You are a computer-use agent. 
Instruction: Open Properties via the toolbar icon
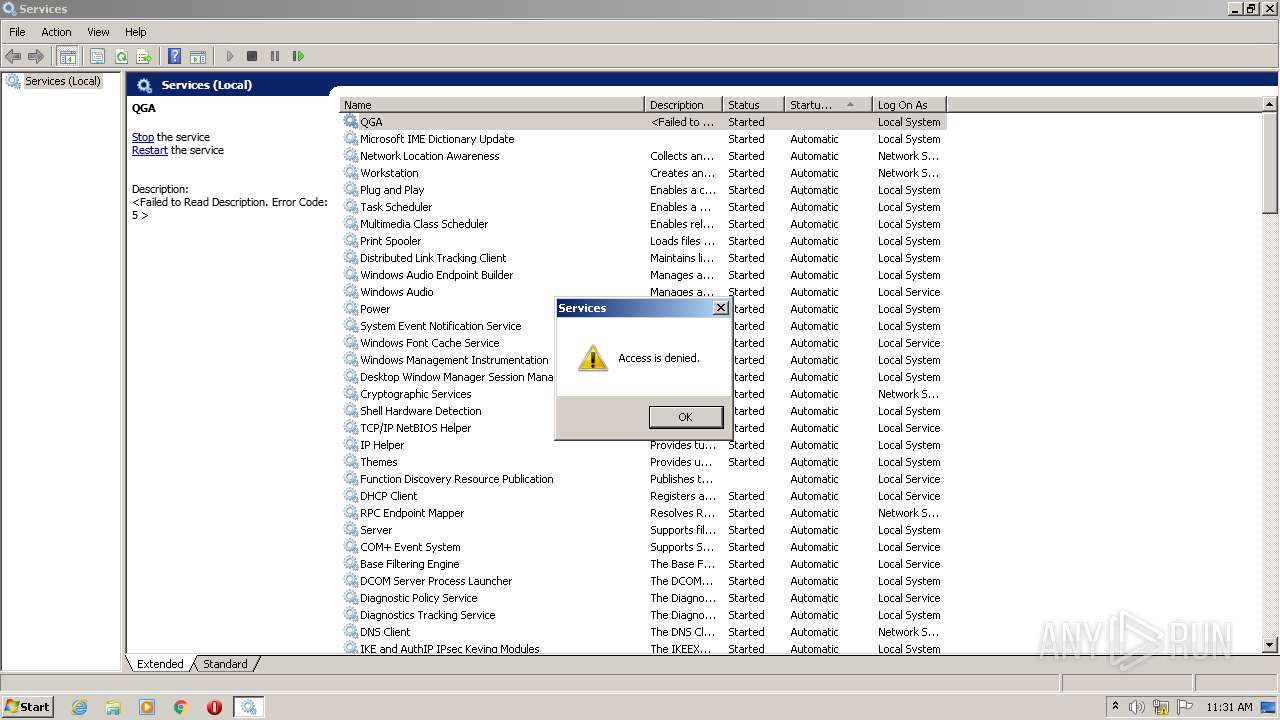97,56
